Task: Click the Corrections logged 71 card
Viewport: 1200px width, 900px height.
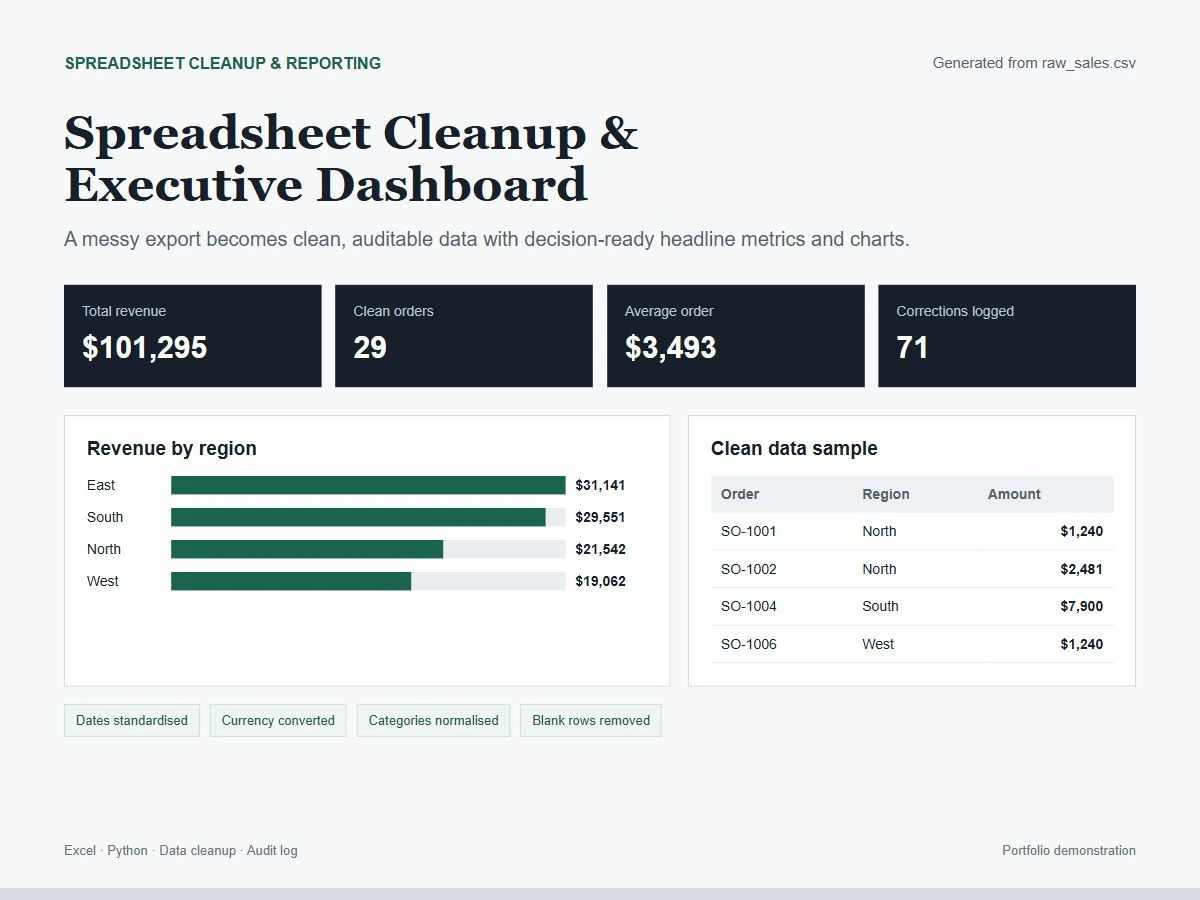Action: (1007, 336)
